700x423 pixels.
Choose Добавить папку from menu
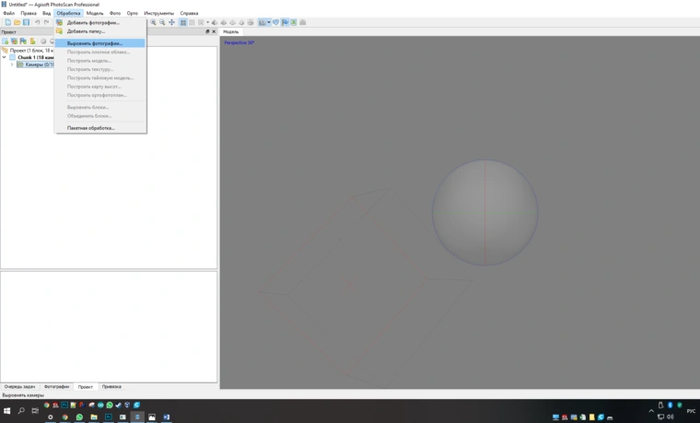pos(86,31)
